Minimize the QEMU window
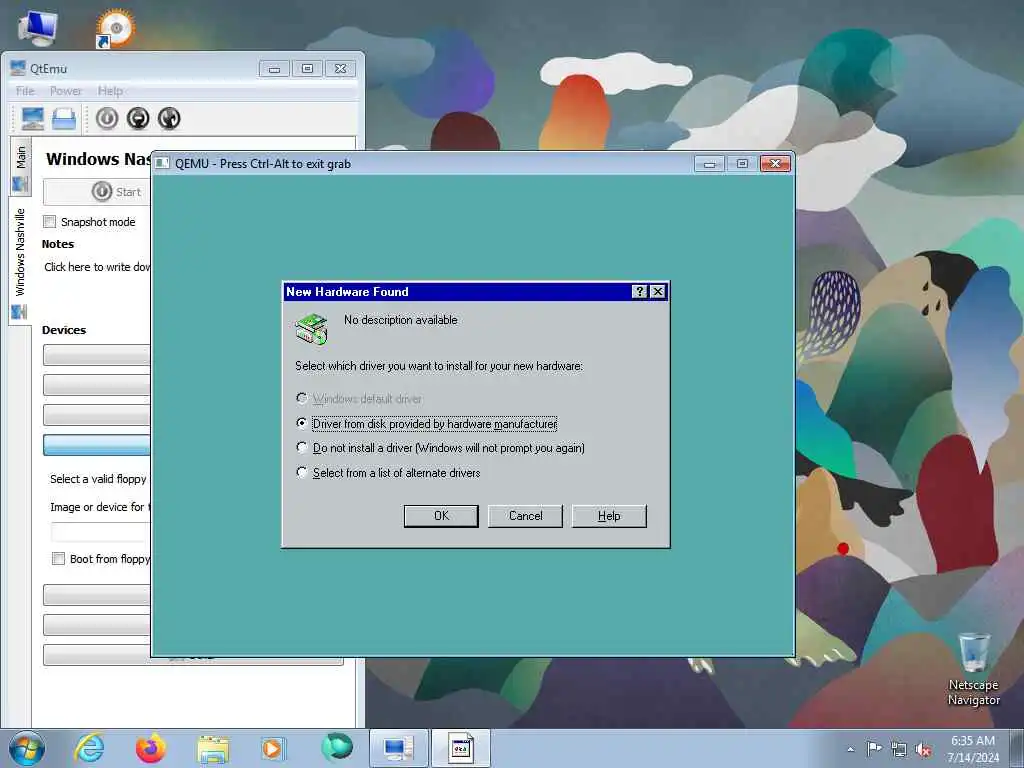 pyautogui.click(x=710, y=163)
